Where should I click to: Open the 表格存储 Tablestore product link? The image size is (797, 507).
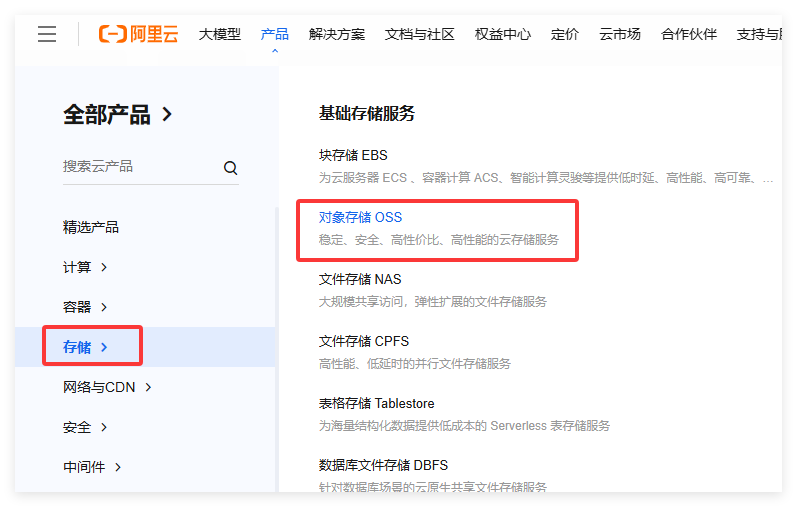tap(377, 403)
